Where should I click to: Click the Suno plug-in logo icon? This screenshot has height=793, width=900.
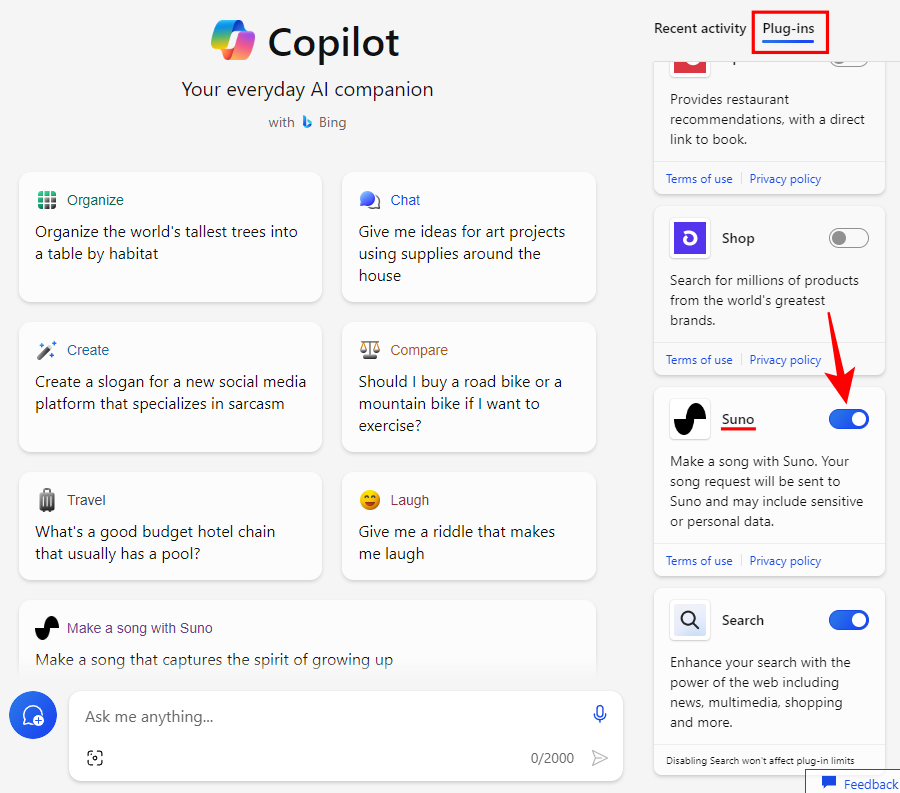pyautogui.click(x=690, y=419)
